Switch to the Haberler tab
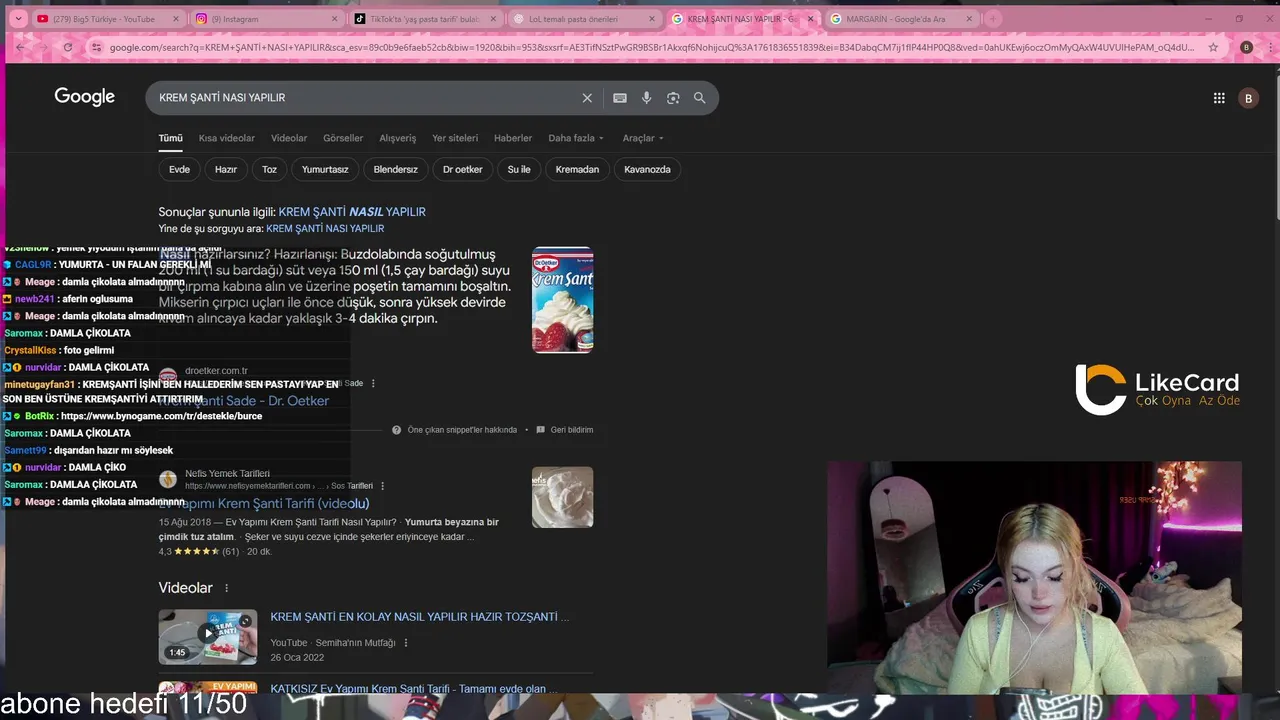 tap(513, 138)
